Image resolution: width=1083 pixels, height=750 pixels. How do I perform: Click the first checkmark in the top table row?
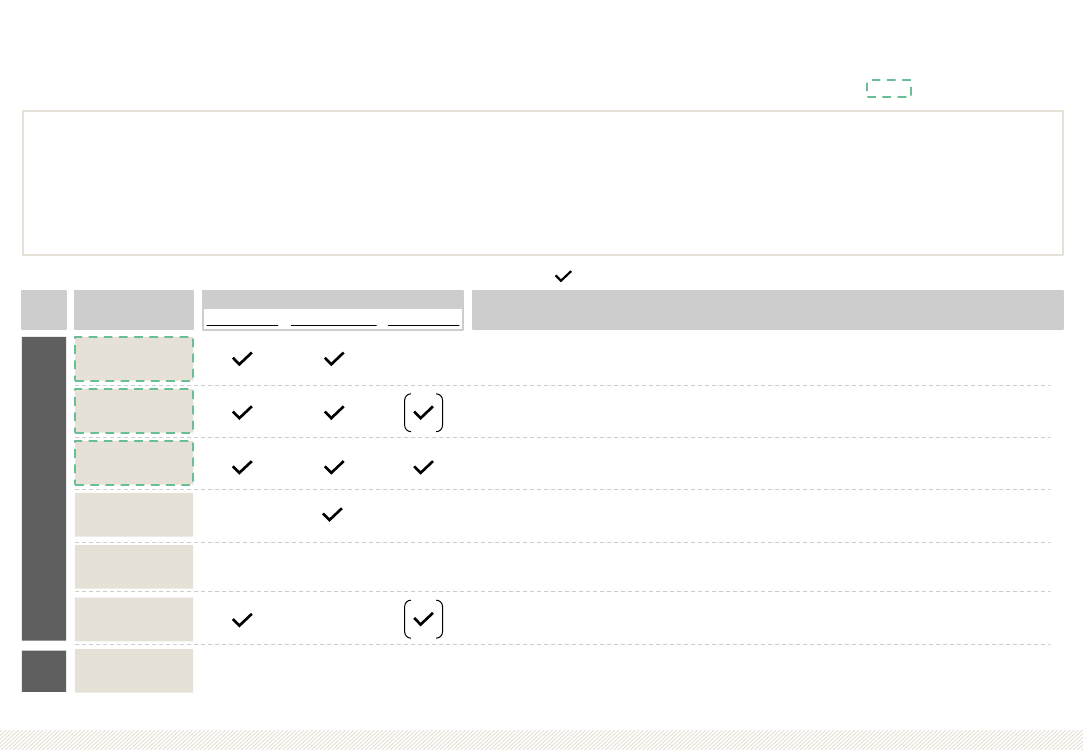242,358
